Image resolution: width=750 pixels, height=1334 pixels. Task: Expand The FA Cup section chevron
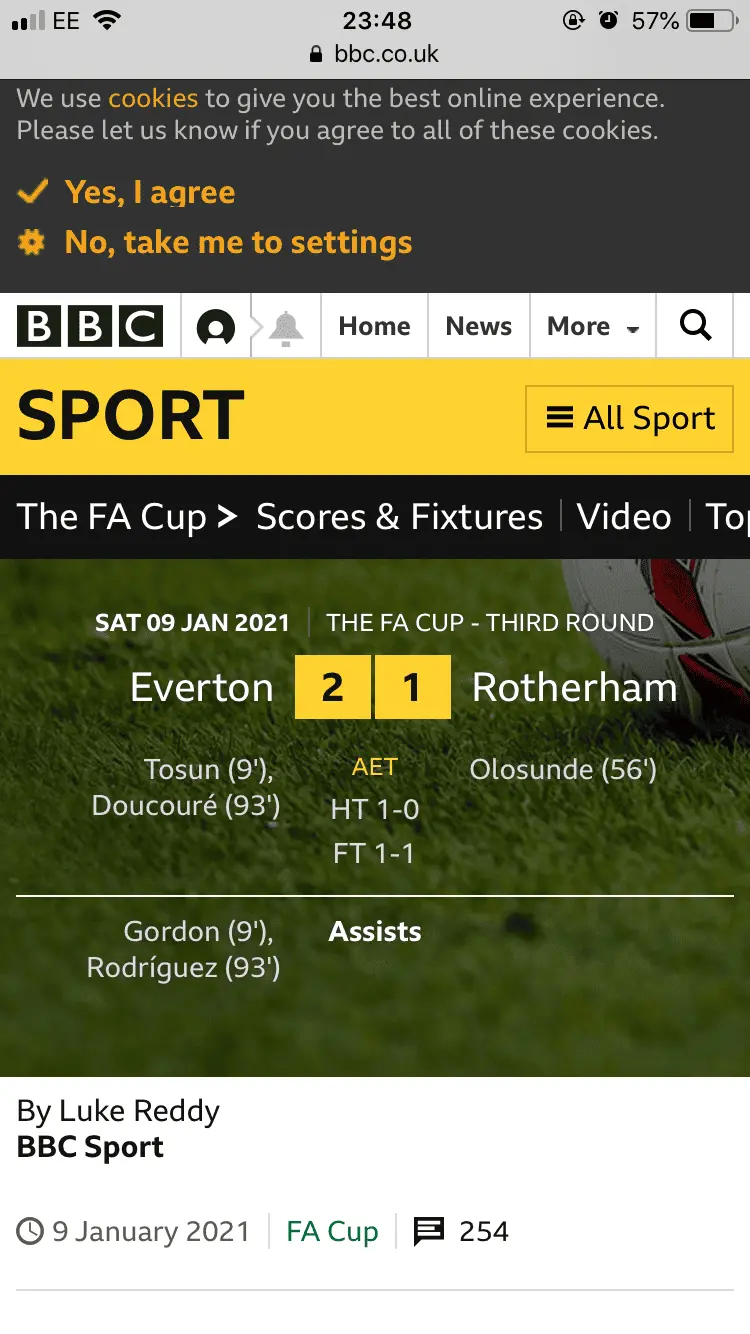[x=228, y=516]
